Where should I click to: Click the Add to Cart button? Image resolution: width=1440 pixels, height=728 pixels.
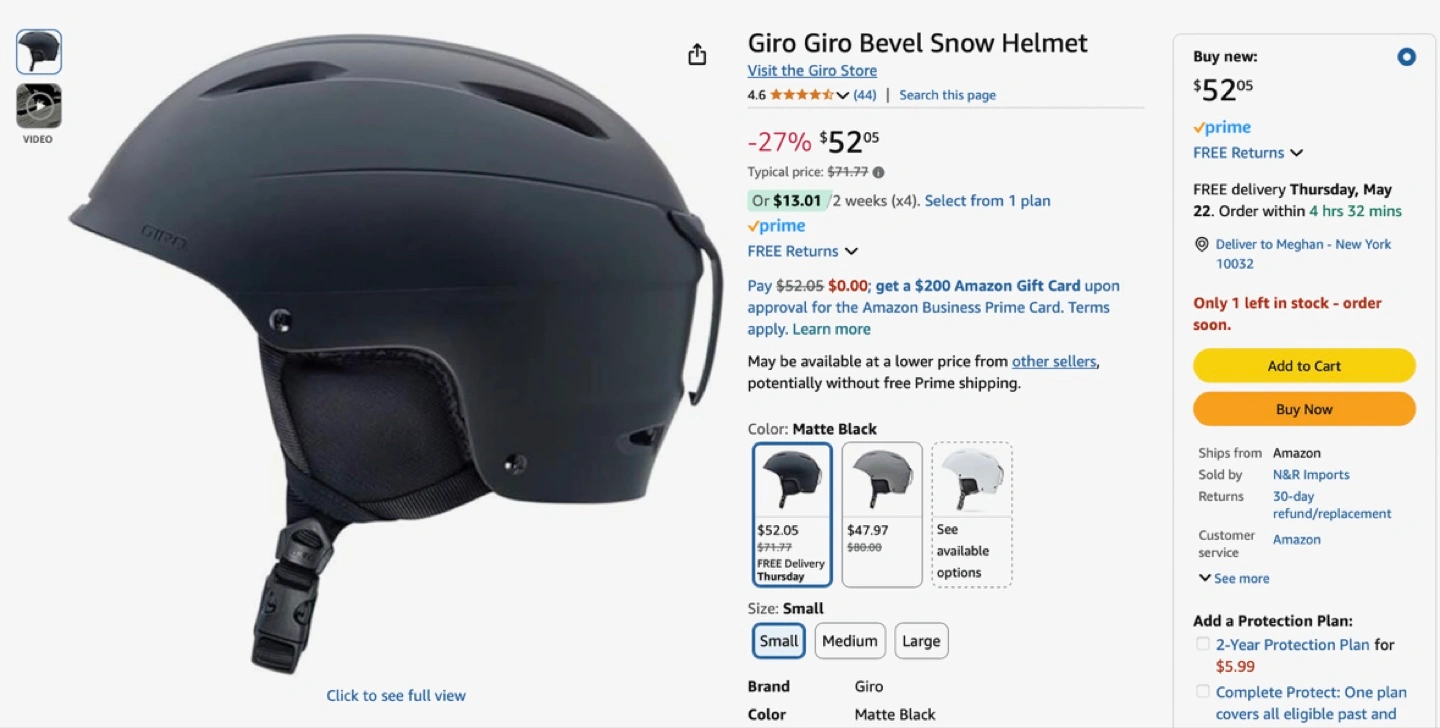click(x=1304, y=366)
